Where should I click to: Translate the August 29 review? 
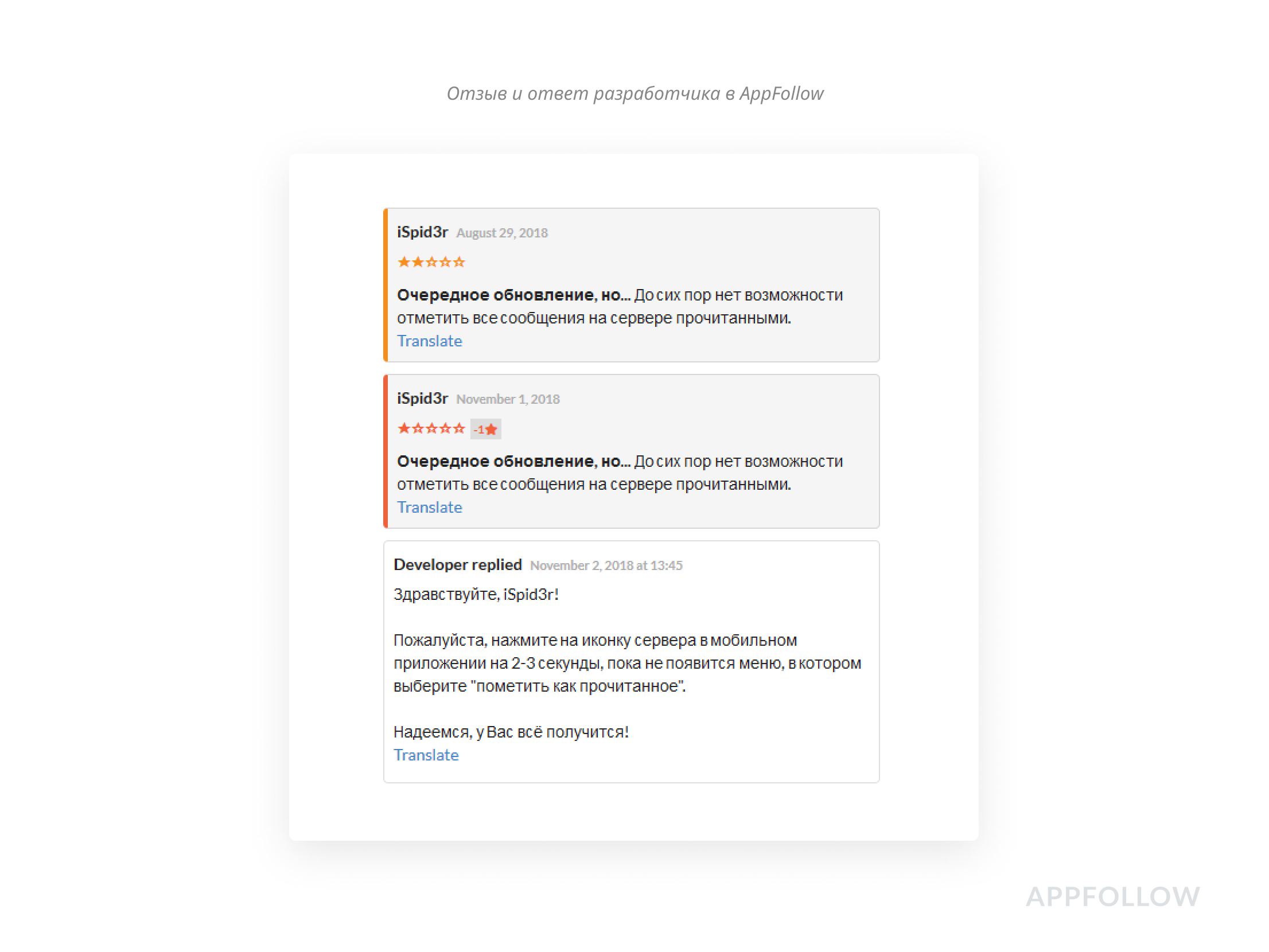coord(429,341)
